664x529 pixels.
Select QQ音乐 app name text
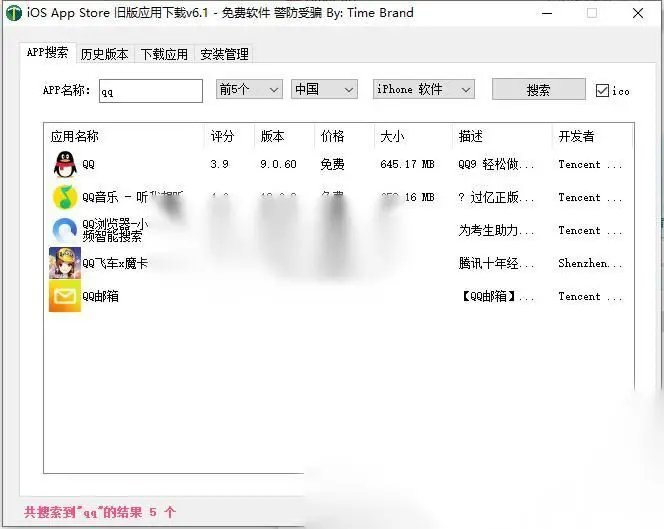(132, 197)
